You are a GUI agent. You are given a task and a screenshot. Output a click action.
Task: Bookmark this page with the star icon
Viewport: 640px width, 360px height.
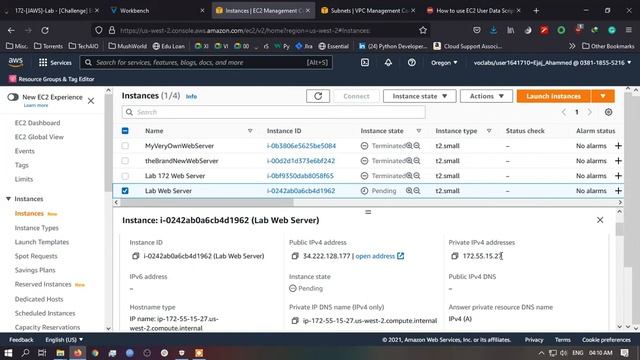click(423, 30)
